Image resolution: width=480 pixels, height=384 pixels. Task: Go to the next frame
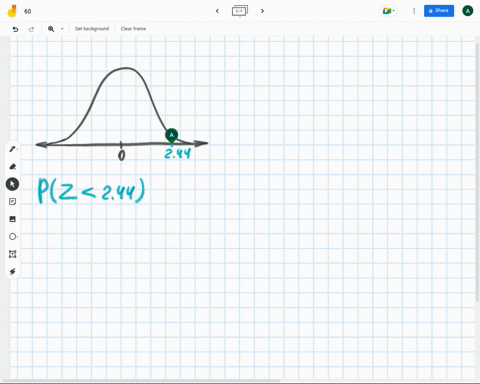pyautogui.click(x=262, y=11)
